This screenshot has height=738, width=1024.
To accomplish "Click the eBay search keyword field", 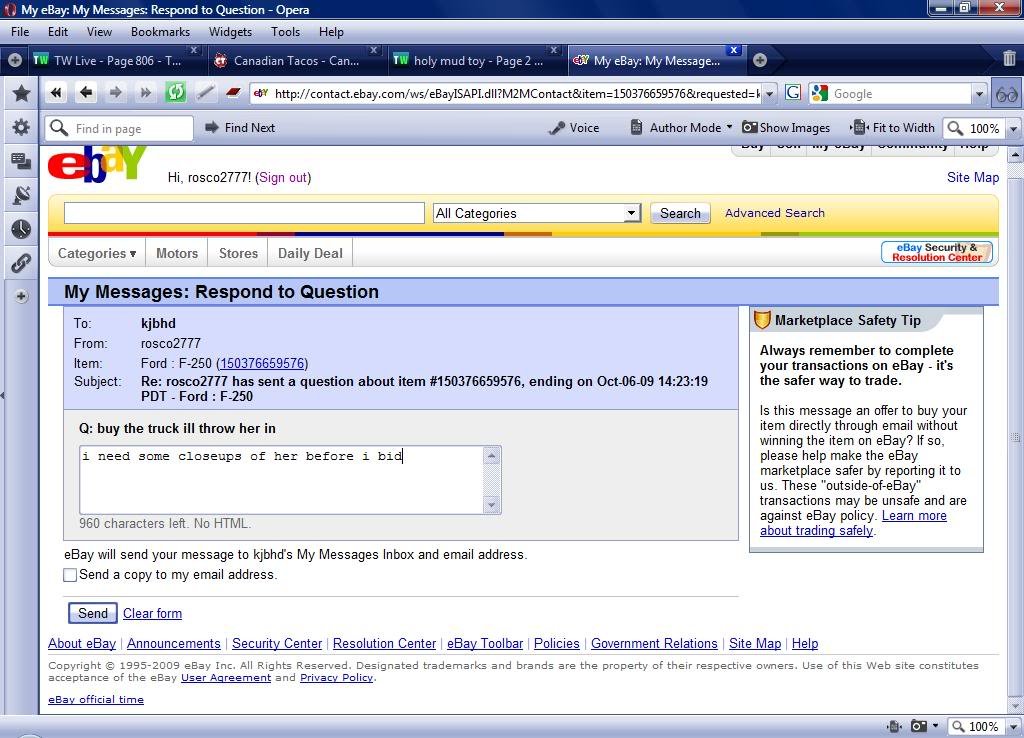I will coord(244,213).
